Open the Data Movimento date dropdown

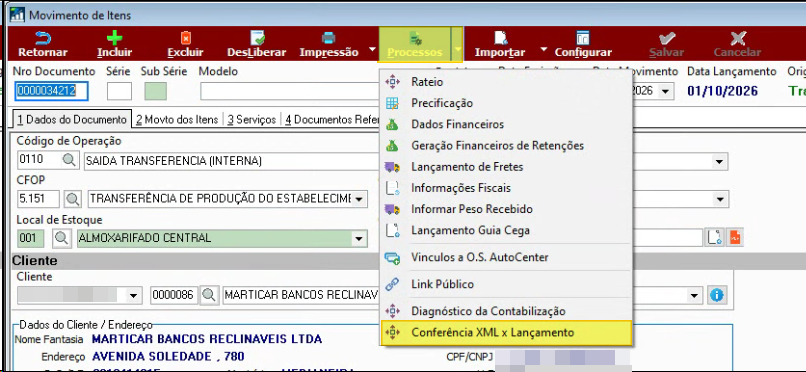pyautogui.click(x=666, y=91)
